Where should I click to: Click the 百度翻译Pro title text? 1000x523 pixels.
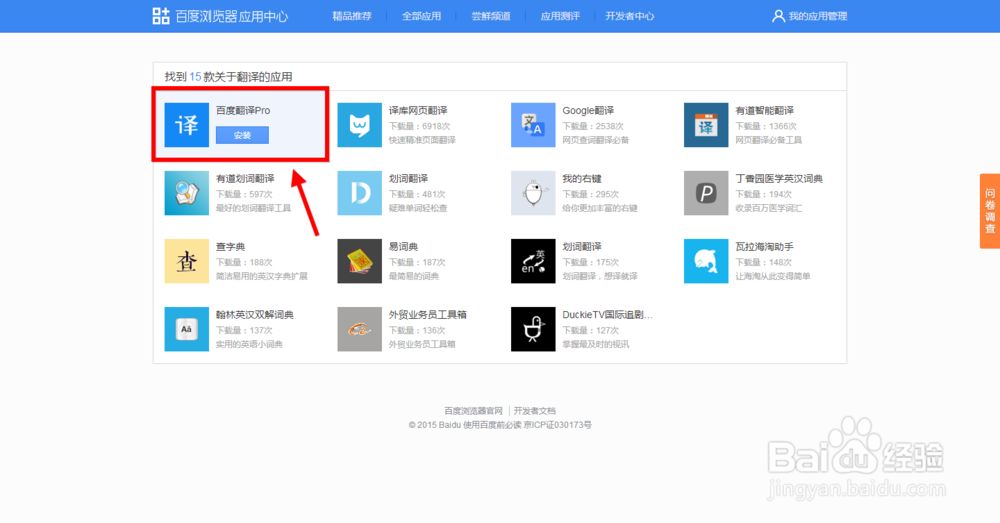pyautogui.click(x=242, y=110)
